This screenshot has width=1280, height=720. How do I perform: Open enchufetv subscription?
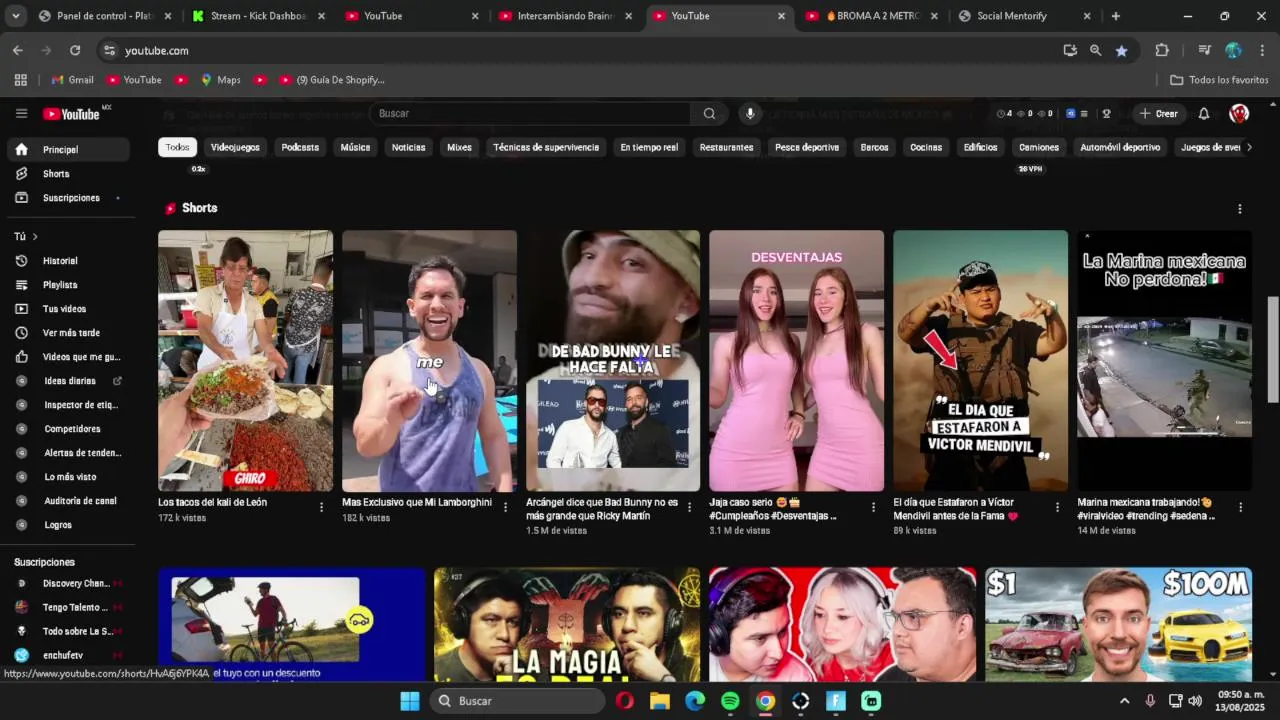[x=66, y=656]
